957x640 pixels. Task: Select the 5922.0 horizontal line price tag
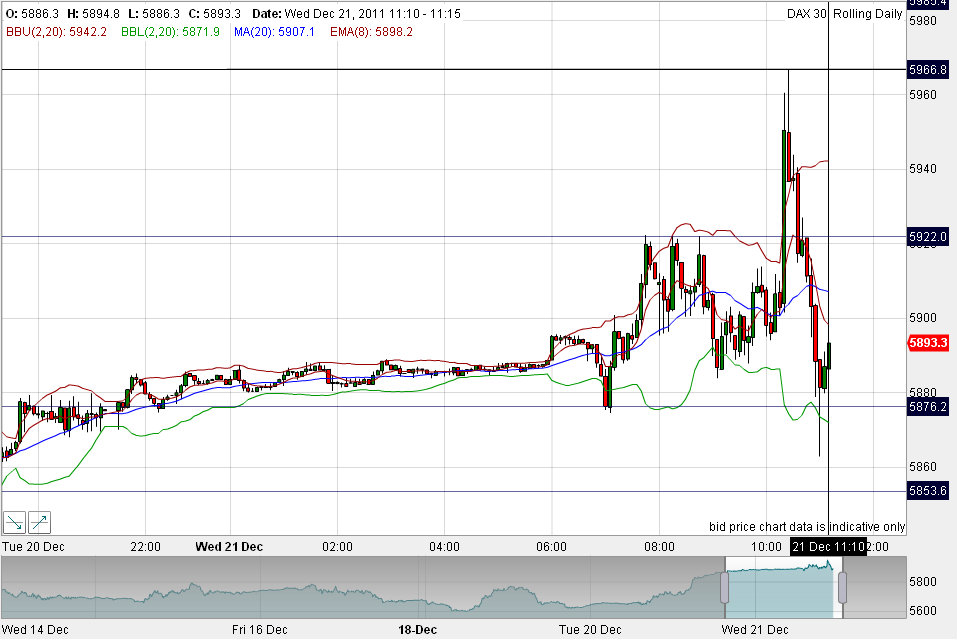click(928, 236)
